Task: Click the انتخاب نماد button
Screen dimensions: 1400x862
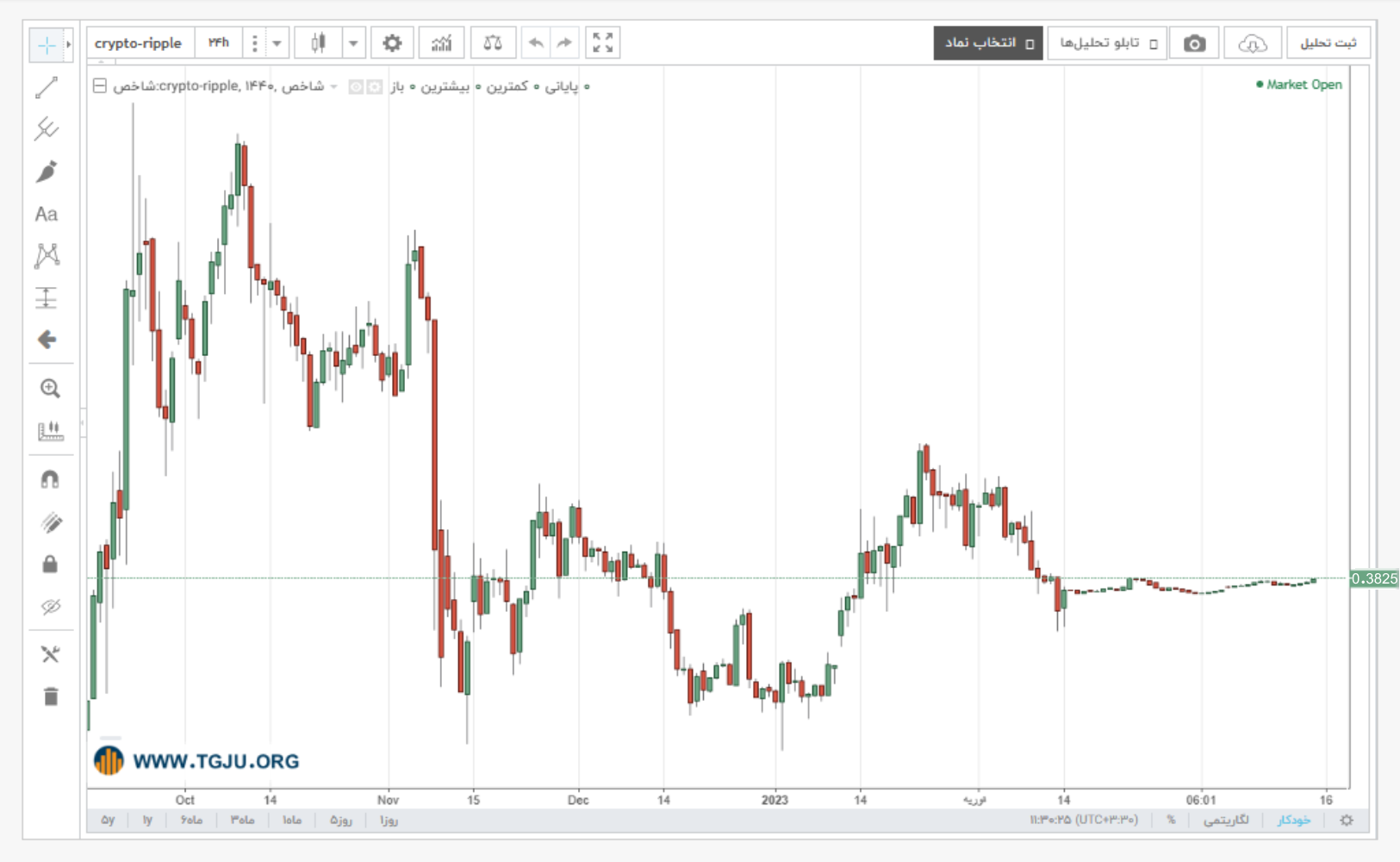Action: click(988, 43)
